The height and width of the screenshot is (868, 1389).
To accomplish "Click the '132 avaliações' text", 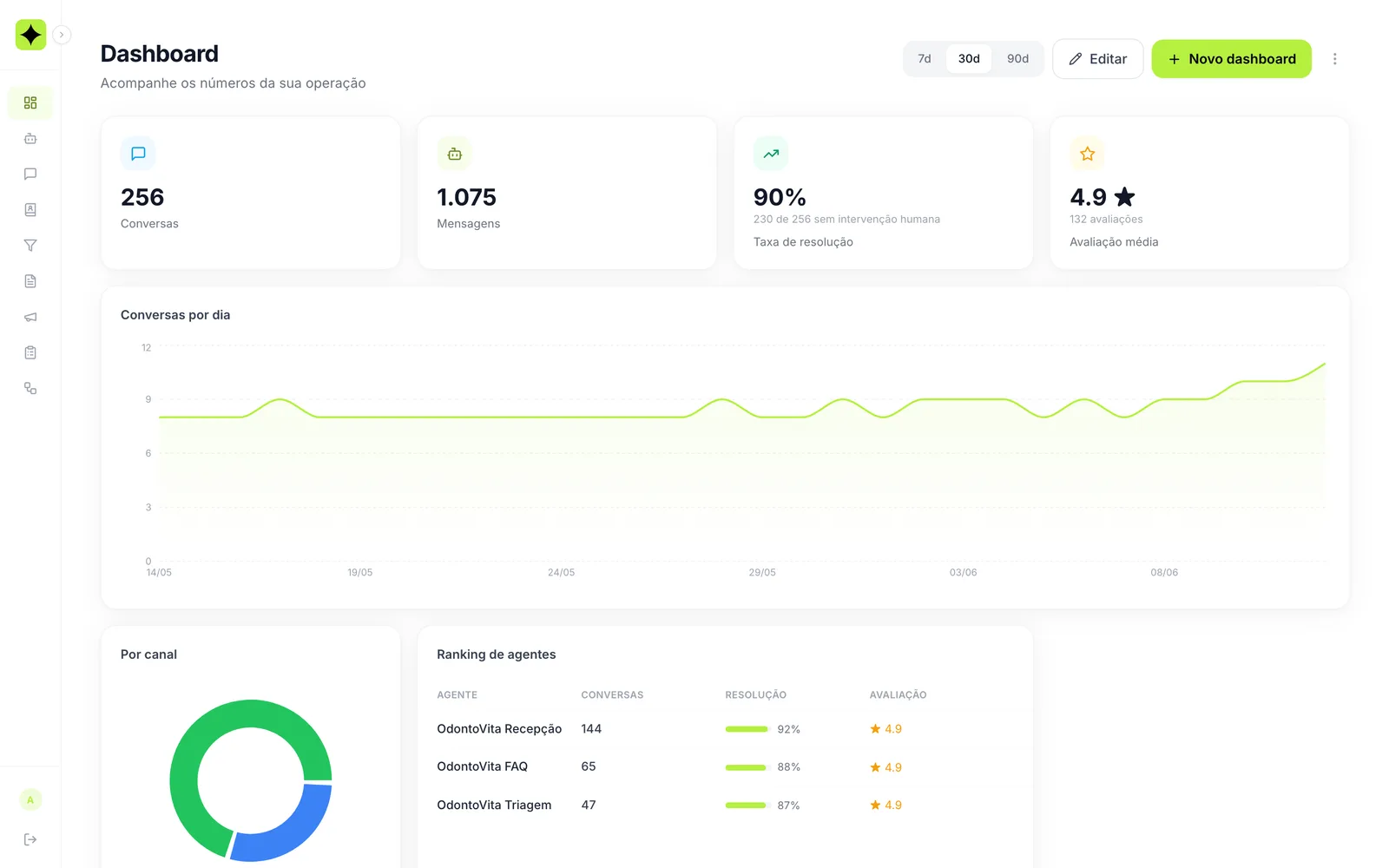I will pyautogui.click(x=1106, y=220).
